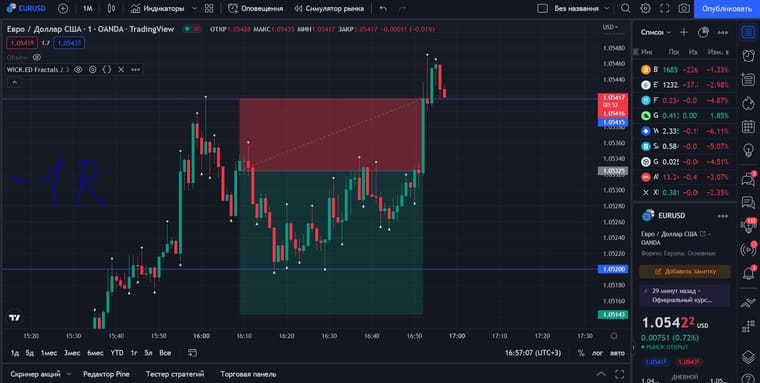Open the hotlists flame panel
Image resolution: width=760 pixels, height=383 pixels.
coord(748,103)
